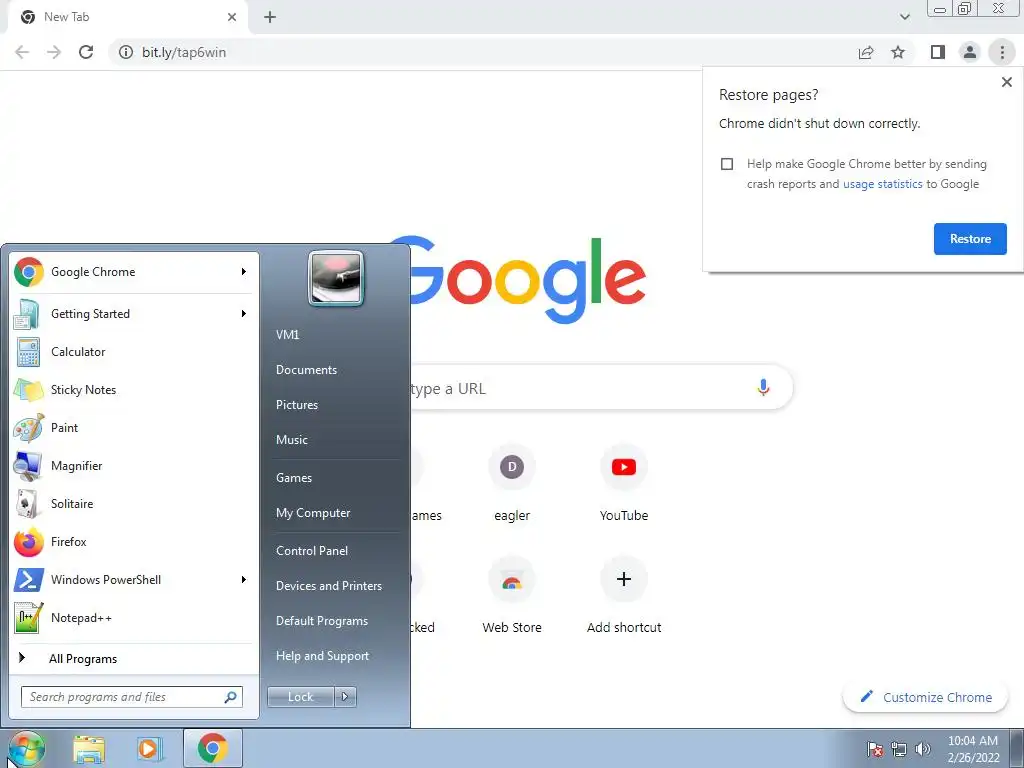The height and width of the screenshot is (768, 1024).
Task: Open Windows Media Player from taskbar
Action: [x=150, y=749]
